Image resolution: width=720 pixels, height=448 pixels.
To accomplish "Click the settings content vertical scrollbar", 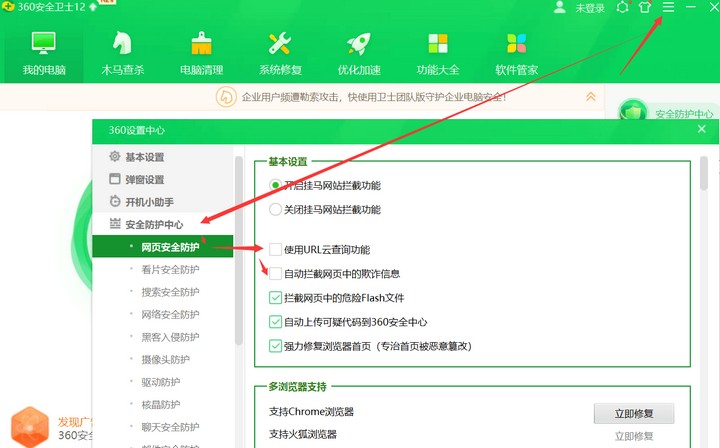I will pyautogui.click(x=704, y=174).
